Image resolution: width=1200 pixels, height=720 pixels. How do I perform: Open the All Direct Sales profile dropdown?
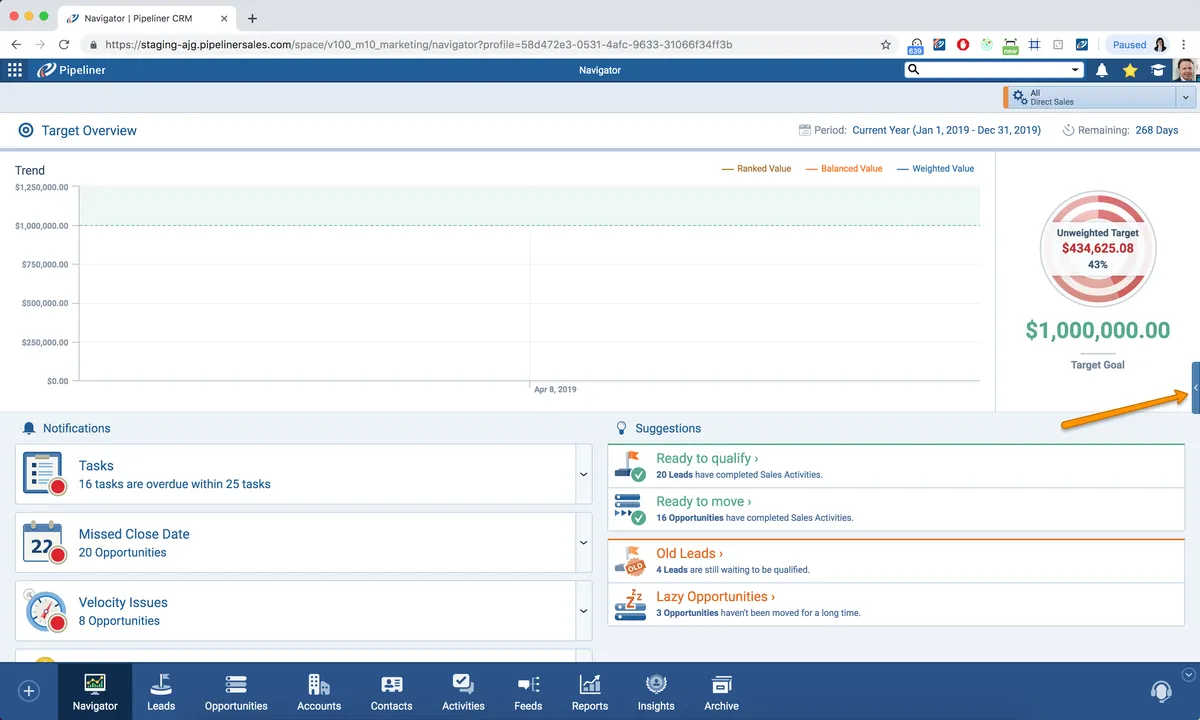pos(1185,97)
